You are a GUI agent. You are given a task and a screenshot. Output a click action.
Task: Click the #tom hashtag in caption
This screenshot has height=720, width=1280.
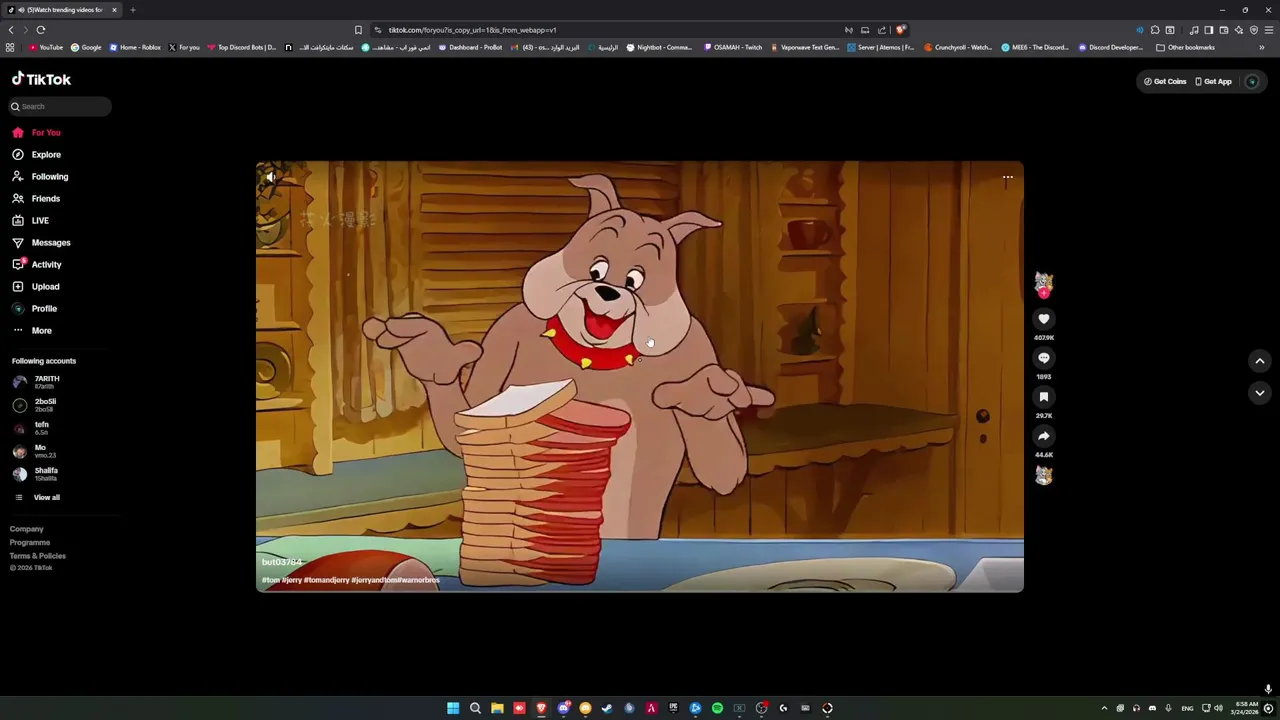(x=270, y=580)
